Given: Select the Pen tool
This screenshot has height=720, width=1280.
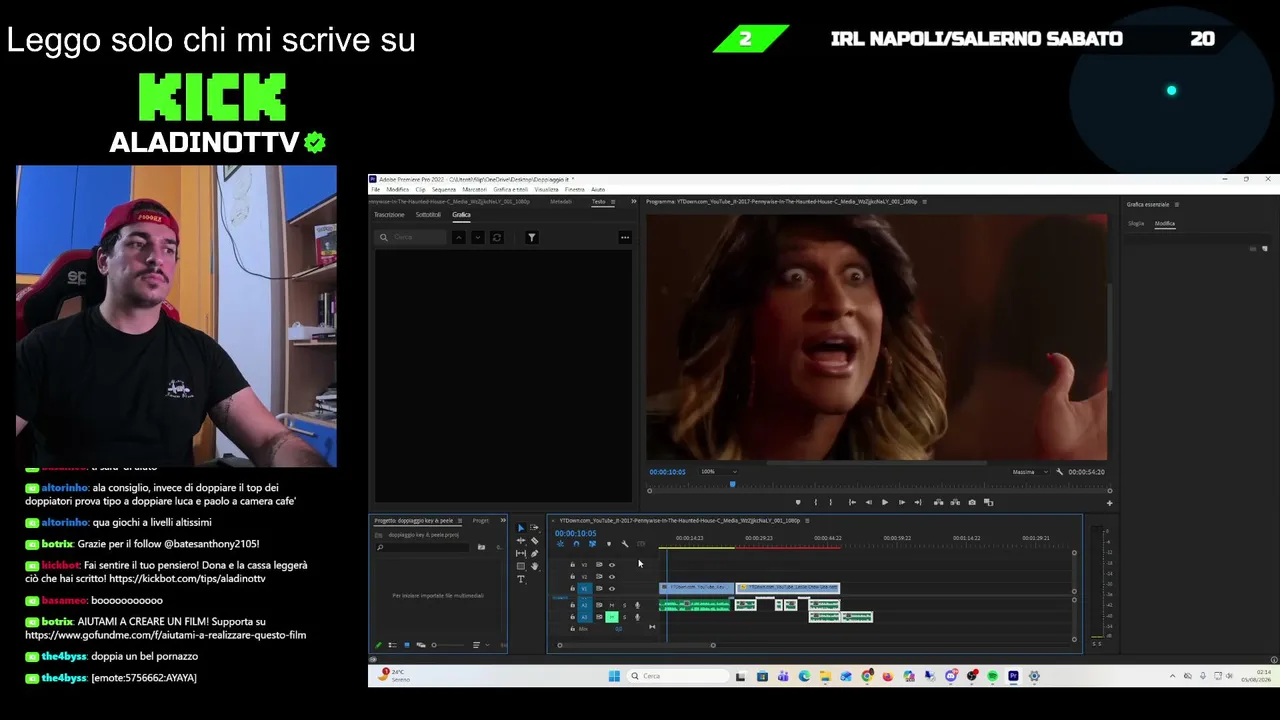Looking at the screenshot, I should tap(534, 554).
